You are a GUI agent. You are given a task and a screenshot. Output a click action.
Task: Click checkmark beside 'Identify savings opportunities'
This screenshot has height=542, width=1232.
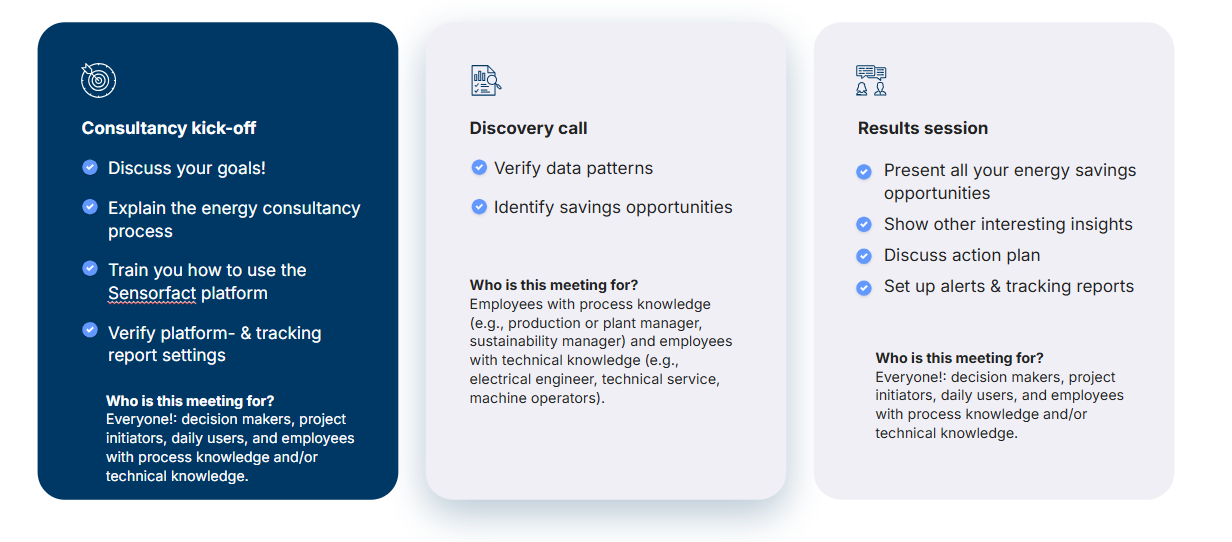(479, 207)
